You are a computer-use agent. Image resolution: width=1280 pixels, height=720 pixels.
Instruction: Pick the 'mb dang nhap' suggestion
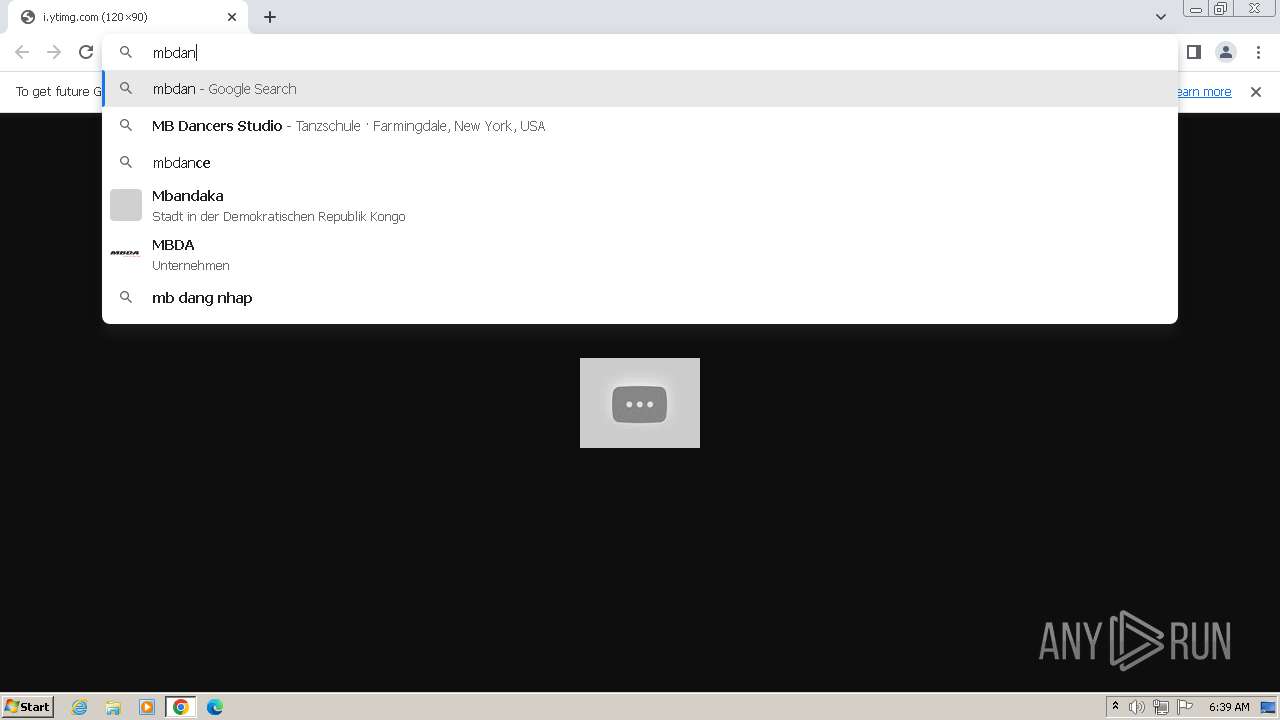click(x=640, y=297)
